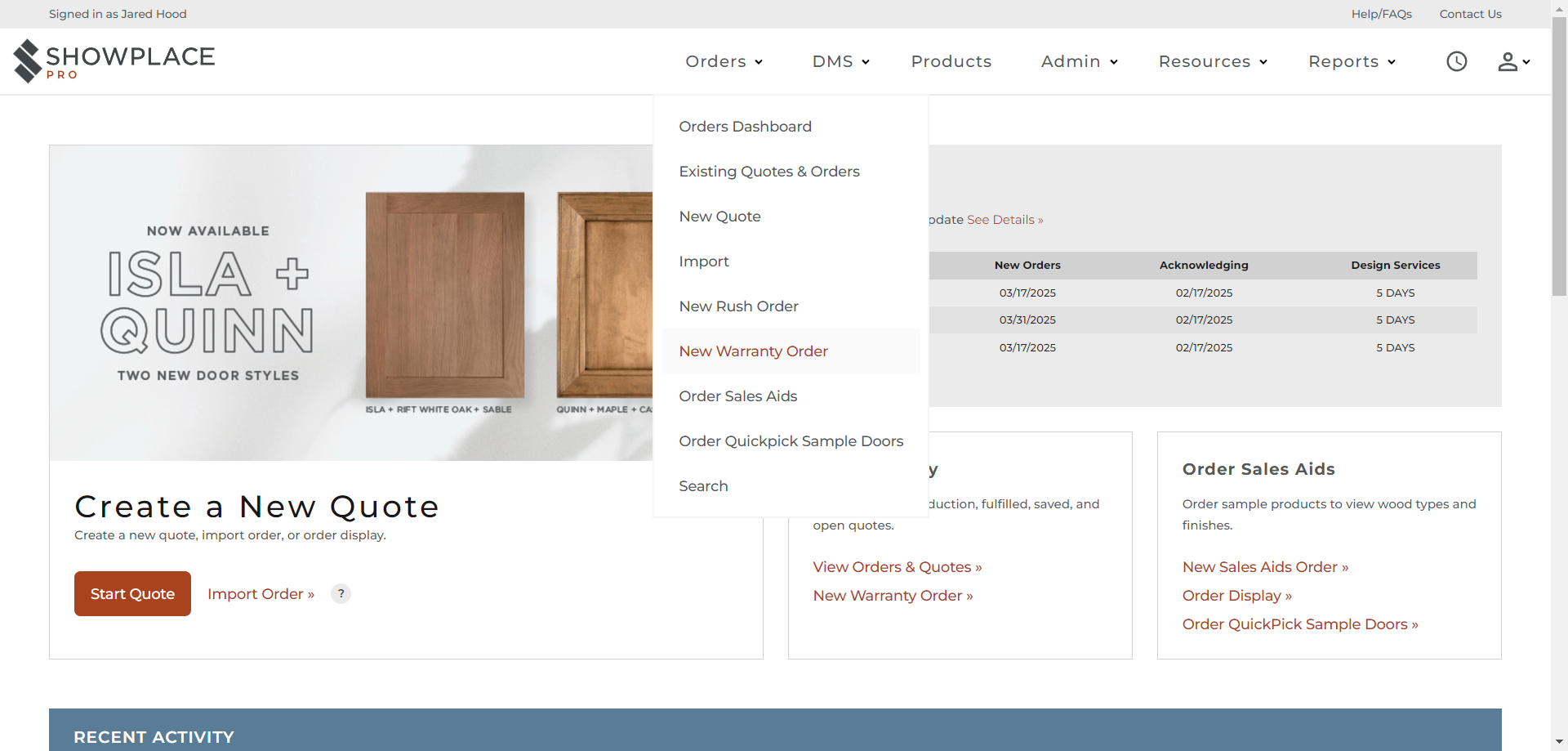Open the user account profile icon

[x=1513, y=61]
